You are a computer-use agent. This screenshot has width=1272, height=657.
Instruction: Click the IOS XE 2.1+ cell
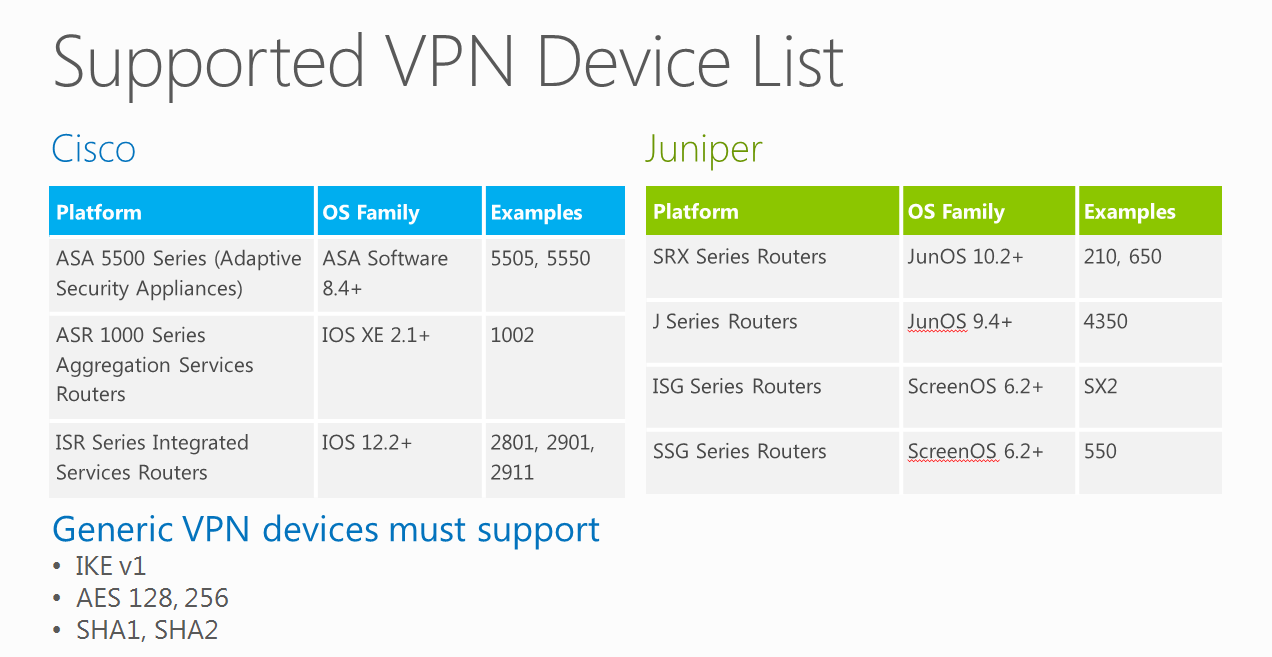(400, 366)
